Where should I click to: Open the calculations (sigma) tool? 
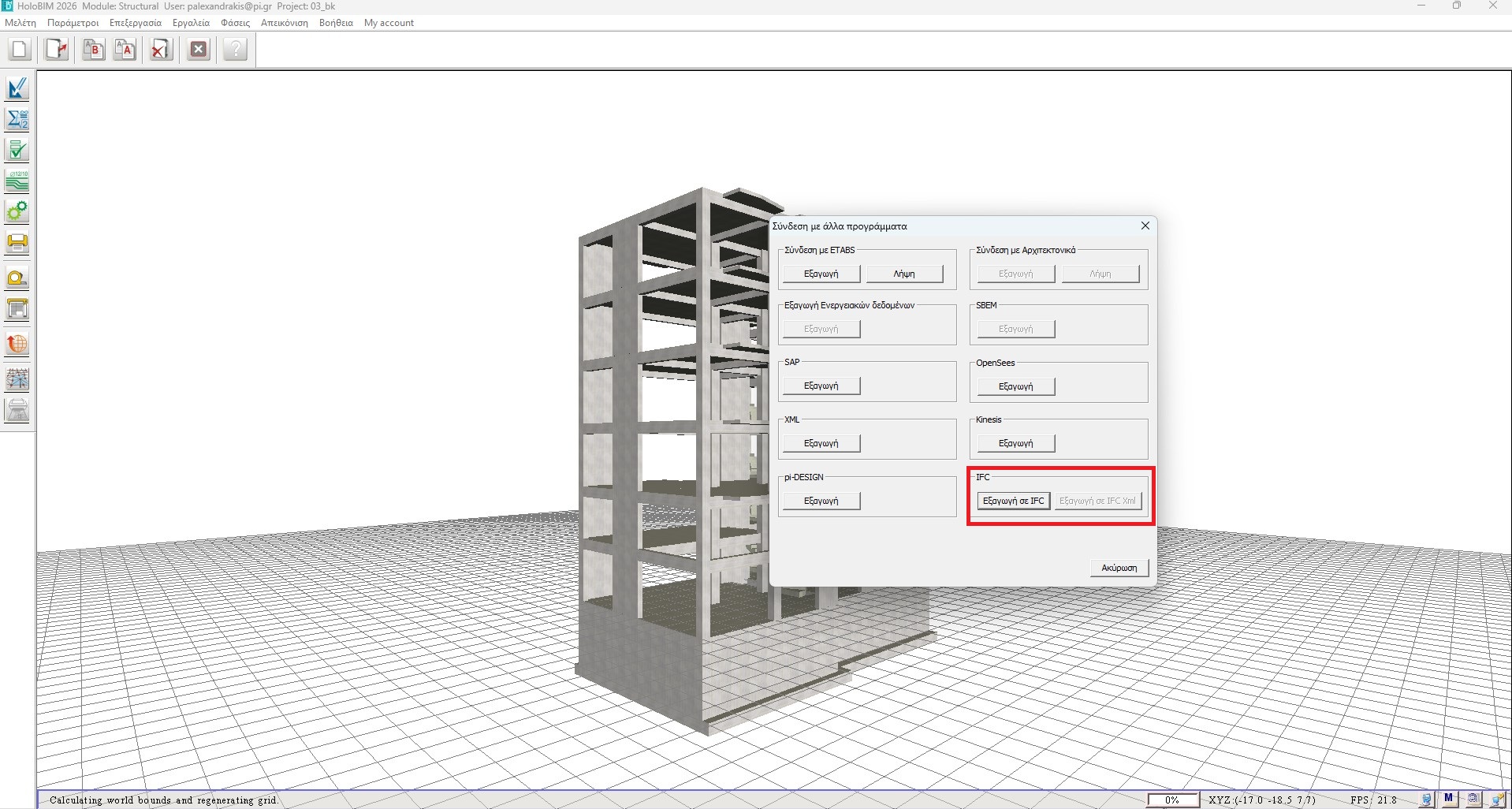pyautogui.click(x=17, y=120)
